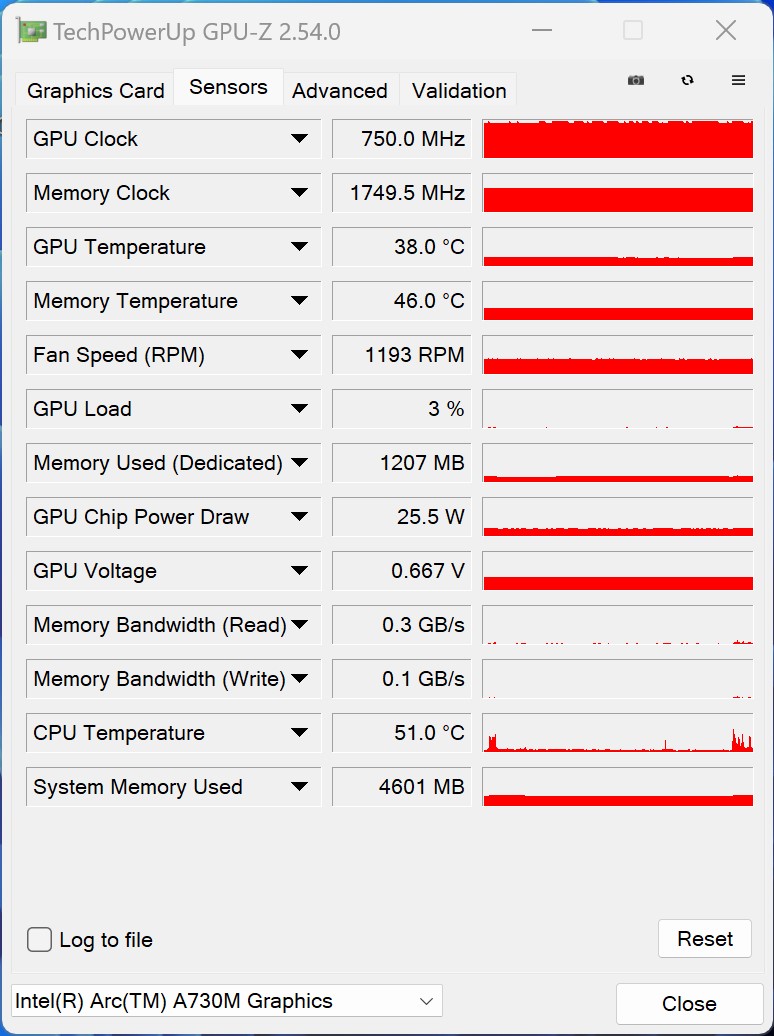The image size is (774, 1036).
Task: Click the screenshot camera icon
Action: pos(636,81)
